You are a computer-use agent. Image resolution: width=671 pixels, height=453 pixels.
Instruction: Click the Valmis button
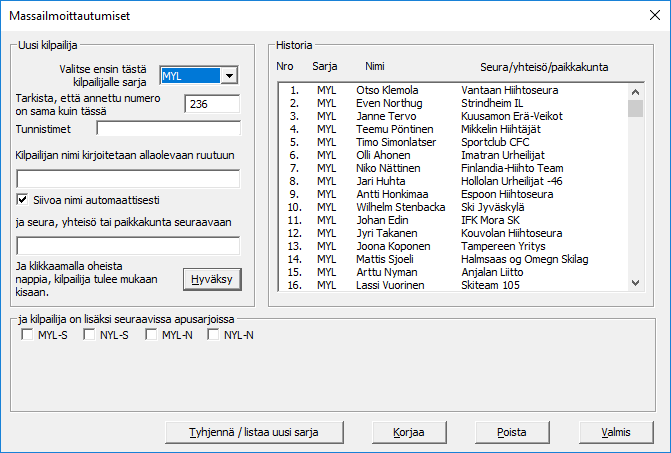pyautogui.click(x=615, y=432)
